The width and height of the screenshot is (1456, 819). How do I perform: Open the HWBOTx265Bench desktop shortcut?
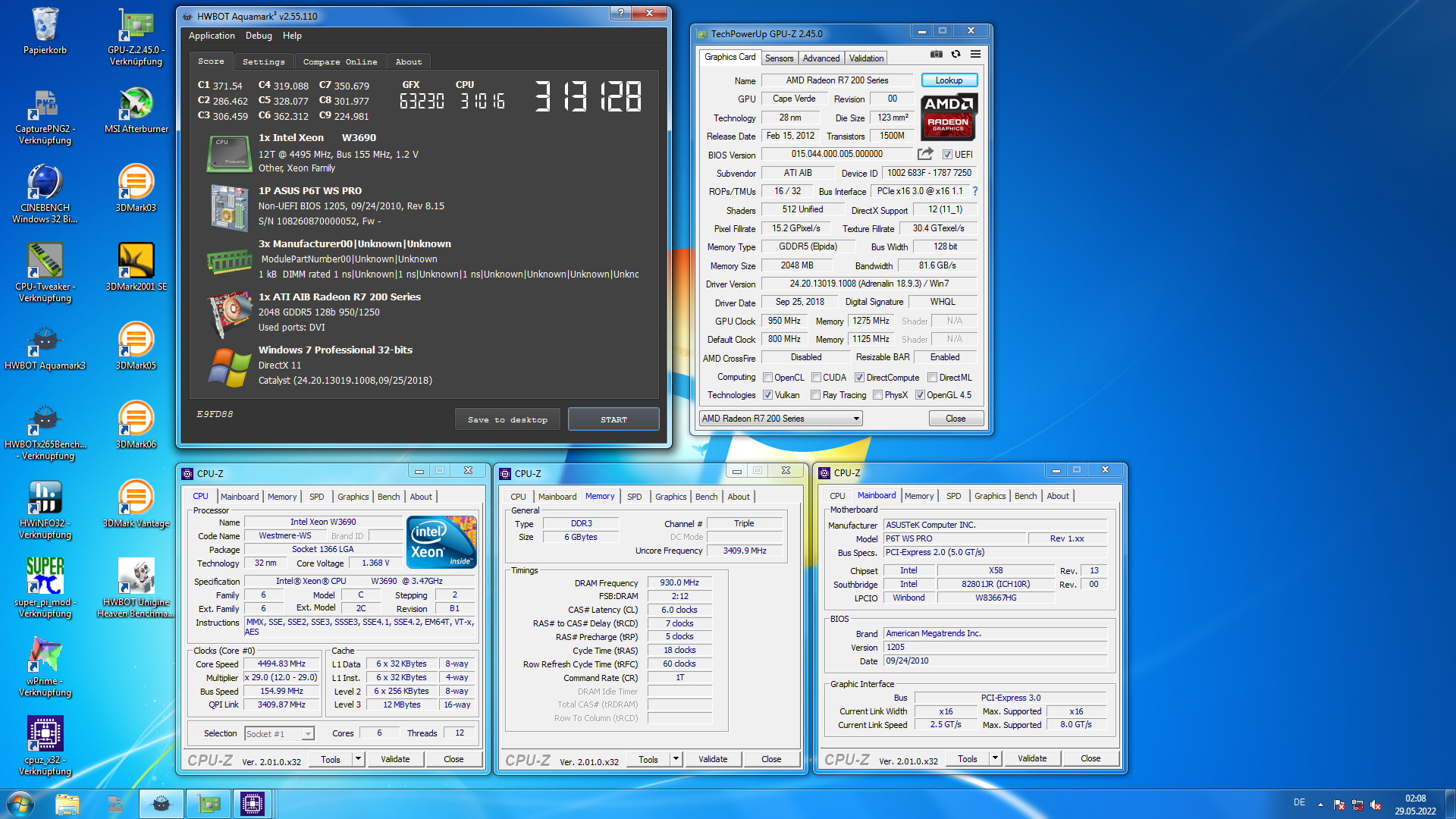click(45, 431)
